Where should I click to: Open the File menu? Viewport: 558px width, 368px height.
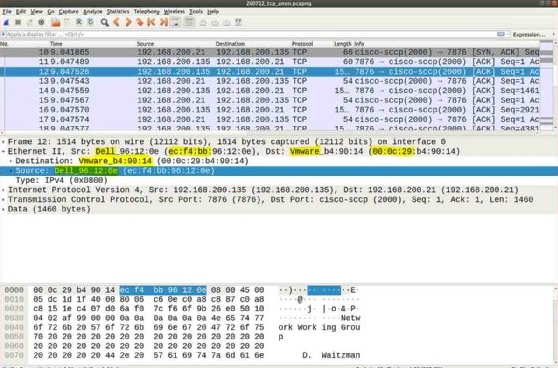[7, 12]
